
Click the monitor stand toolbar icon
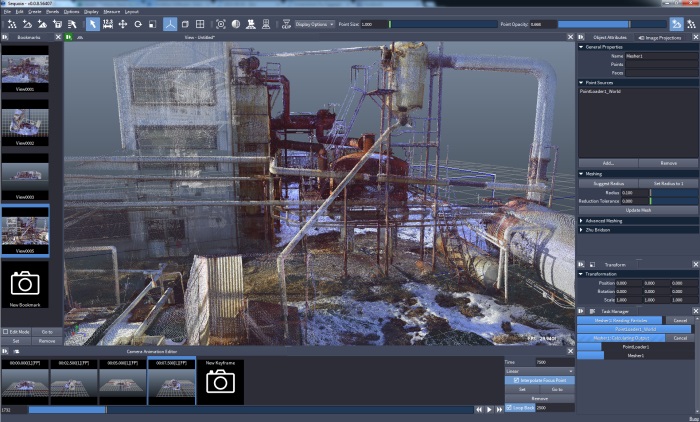click(x=266, y=24)
